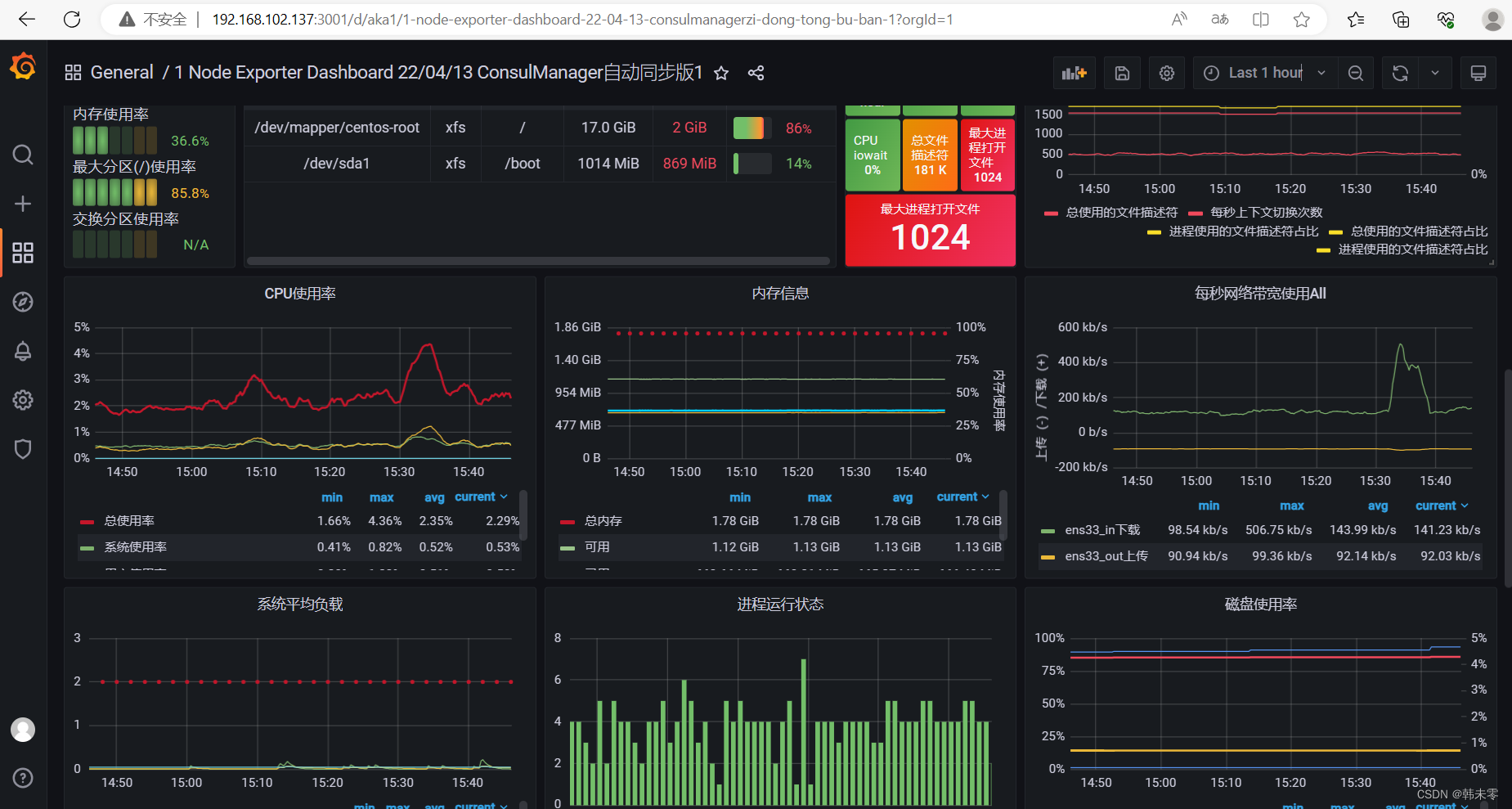Open the current sort dropdown in CPU legend

tap(481, 497)
